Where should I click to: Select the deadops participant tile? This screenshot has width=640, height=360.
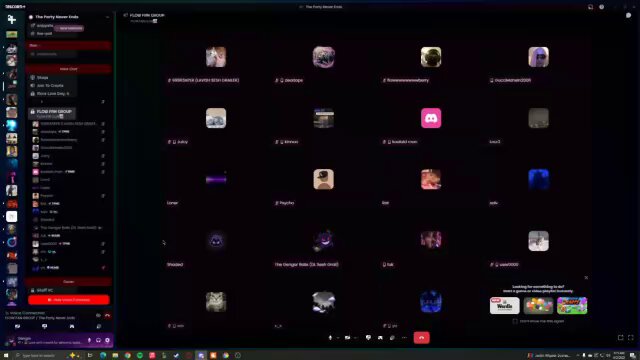[x=324, y=57]
